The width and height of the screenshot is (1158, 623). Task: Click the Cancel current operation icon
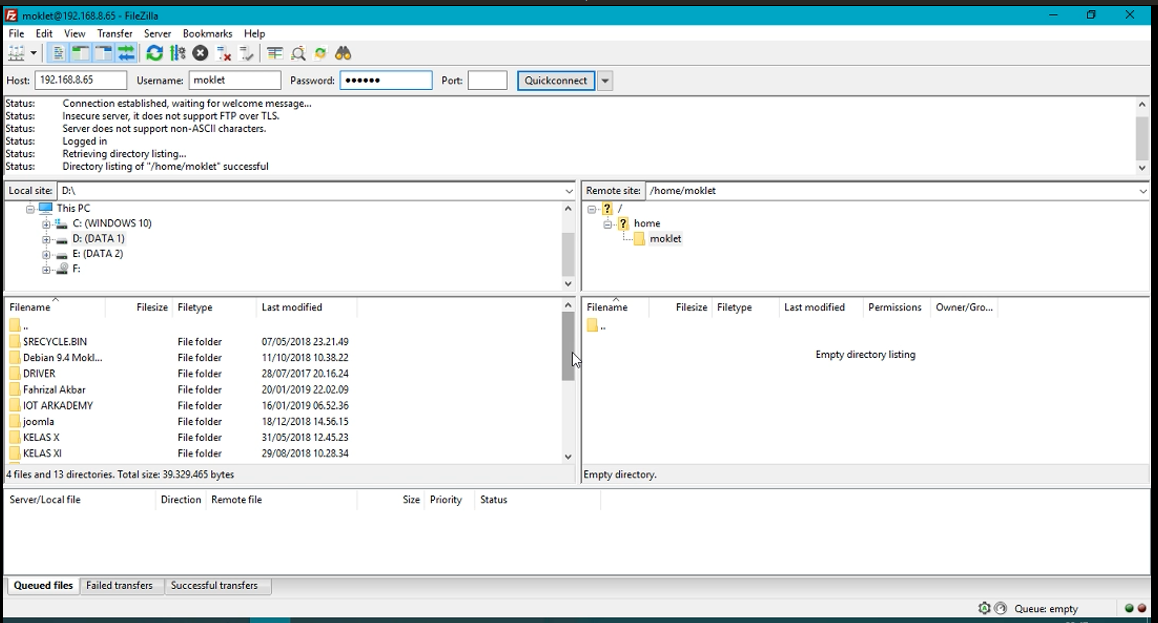pos(200,53)
